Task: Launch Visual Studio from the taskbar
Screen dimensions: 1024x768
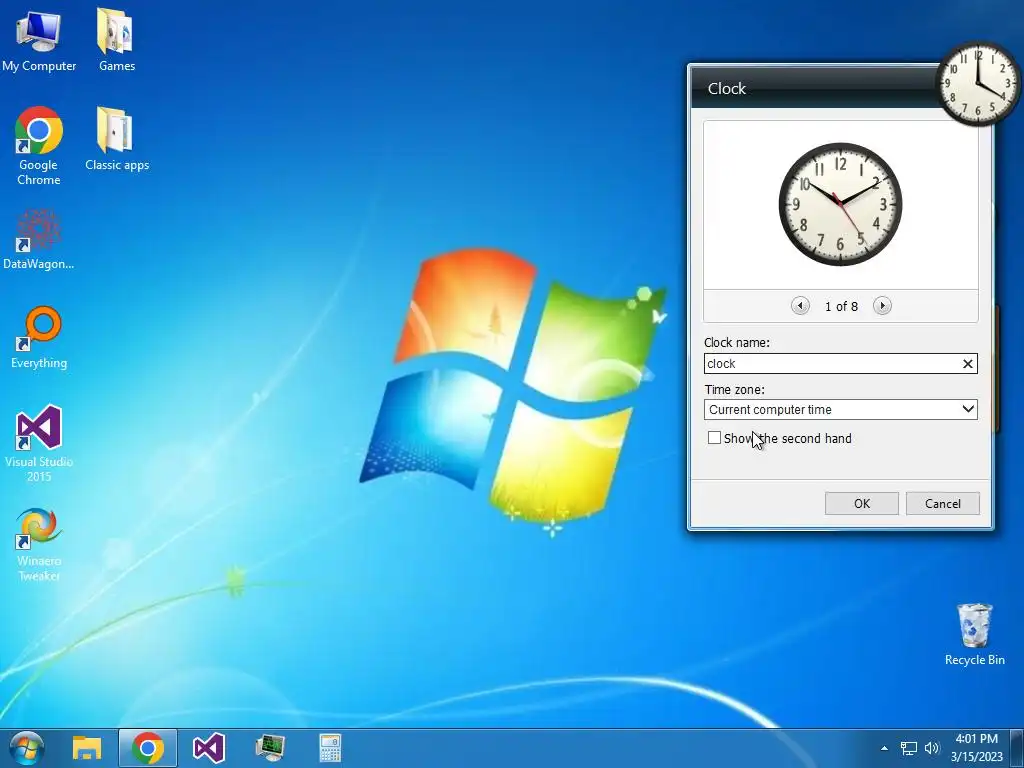Action: click(209, 748)
